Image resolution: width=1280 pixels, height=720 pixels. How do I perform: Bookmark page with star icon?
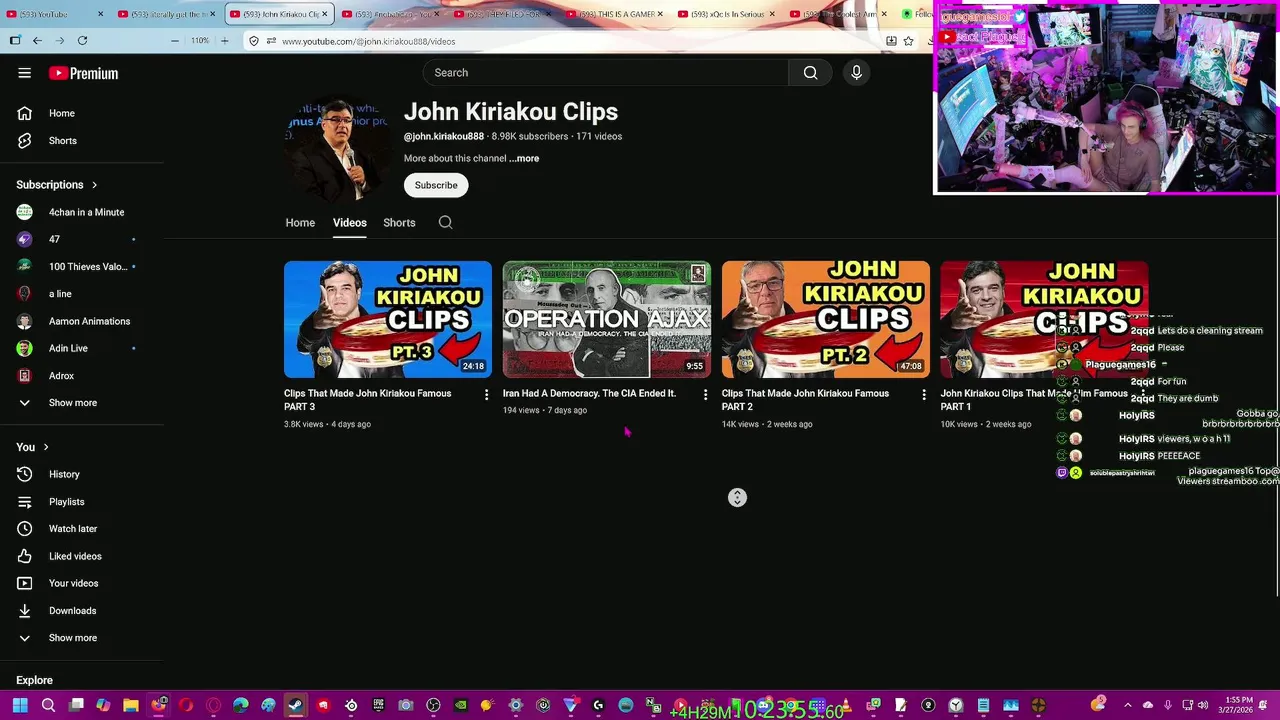point(908,41)
